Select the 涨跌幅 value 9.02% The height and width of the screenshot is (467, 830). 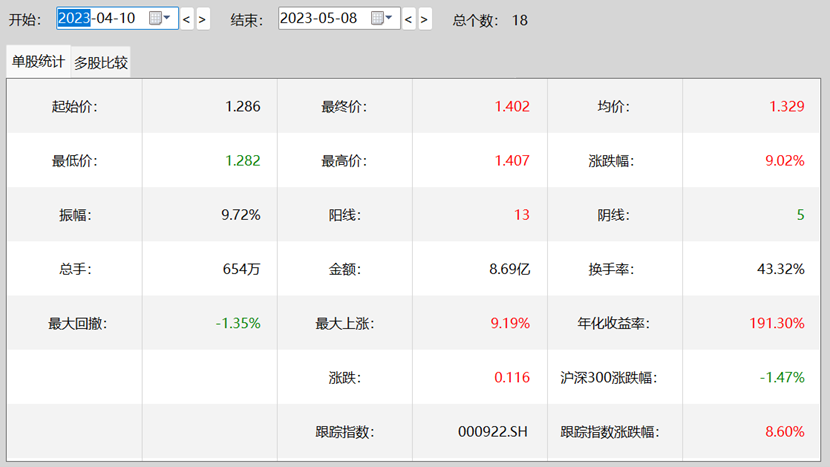coord(784,160)
